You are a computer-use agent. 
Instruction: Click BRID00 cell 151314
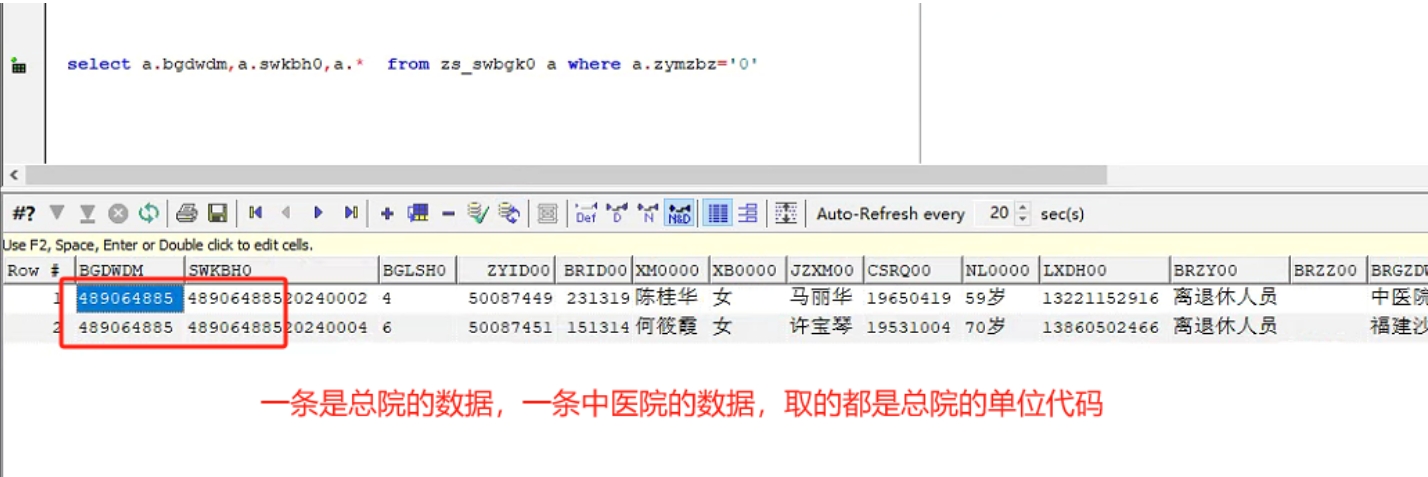pyautogui.click(x=595, y=327)
